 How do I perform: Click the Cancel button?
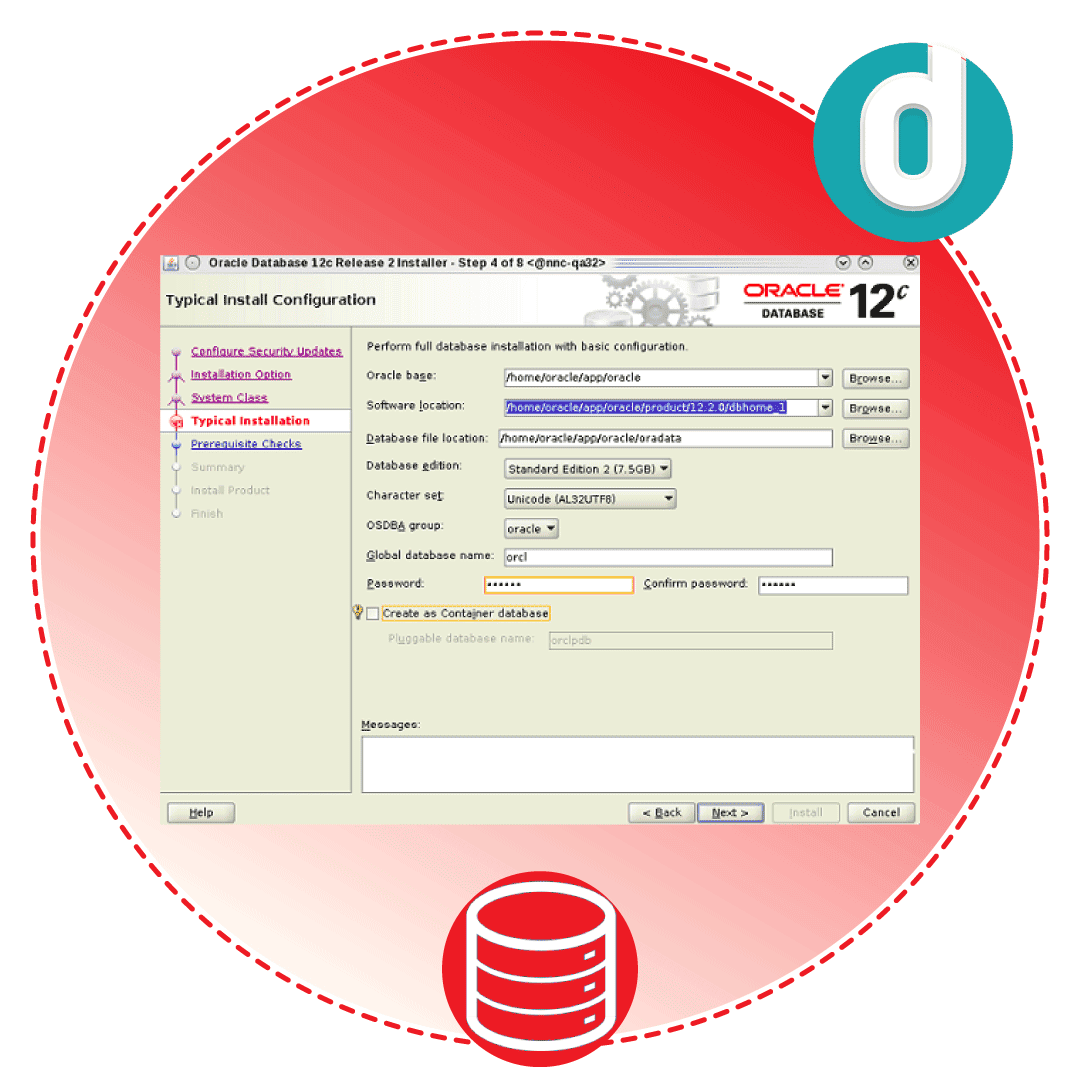pos(881,813)
